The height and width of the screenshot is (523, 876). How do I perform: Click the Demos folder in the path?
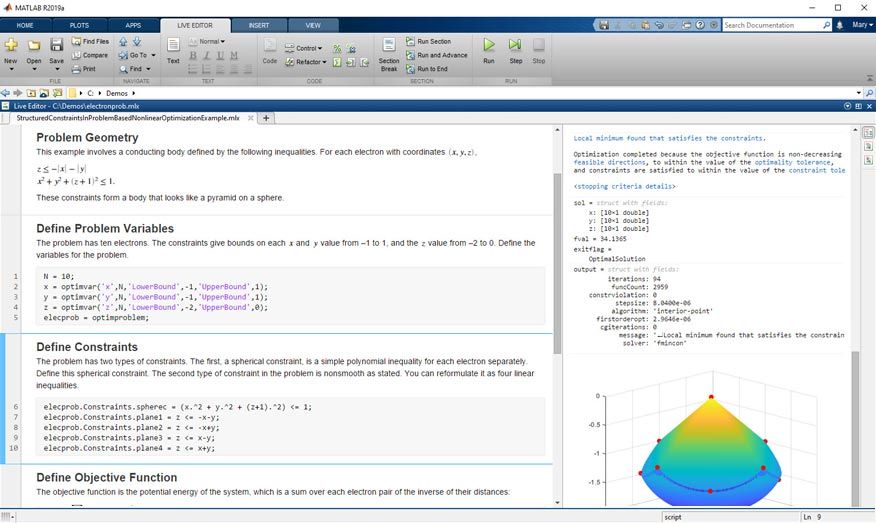[117, 93]
